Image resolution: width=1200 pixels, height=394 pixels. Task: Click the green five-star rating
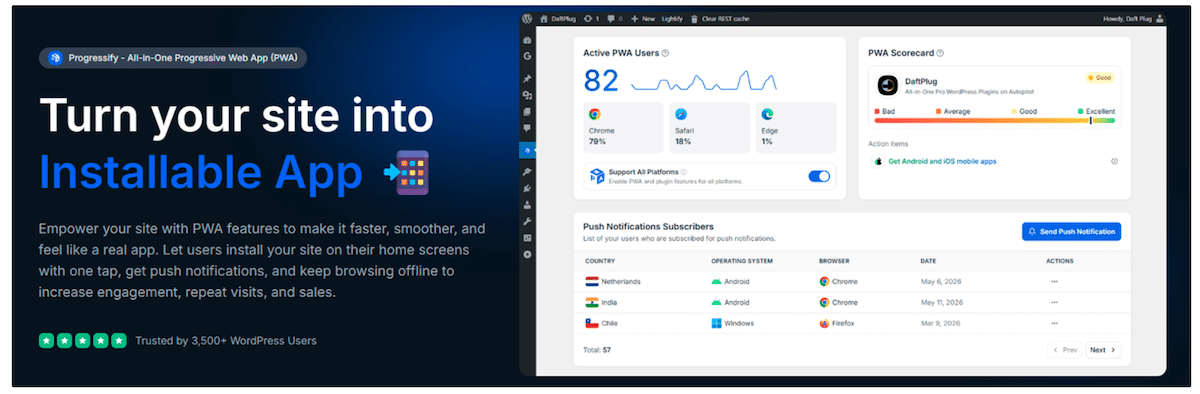(x=83, y=341)
